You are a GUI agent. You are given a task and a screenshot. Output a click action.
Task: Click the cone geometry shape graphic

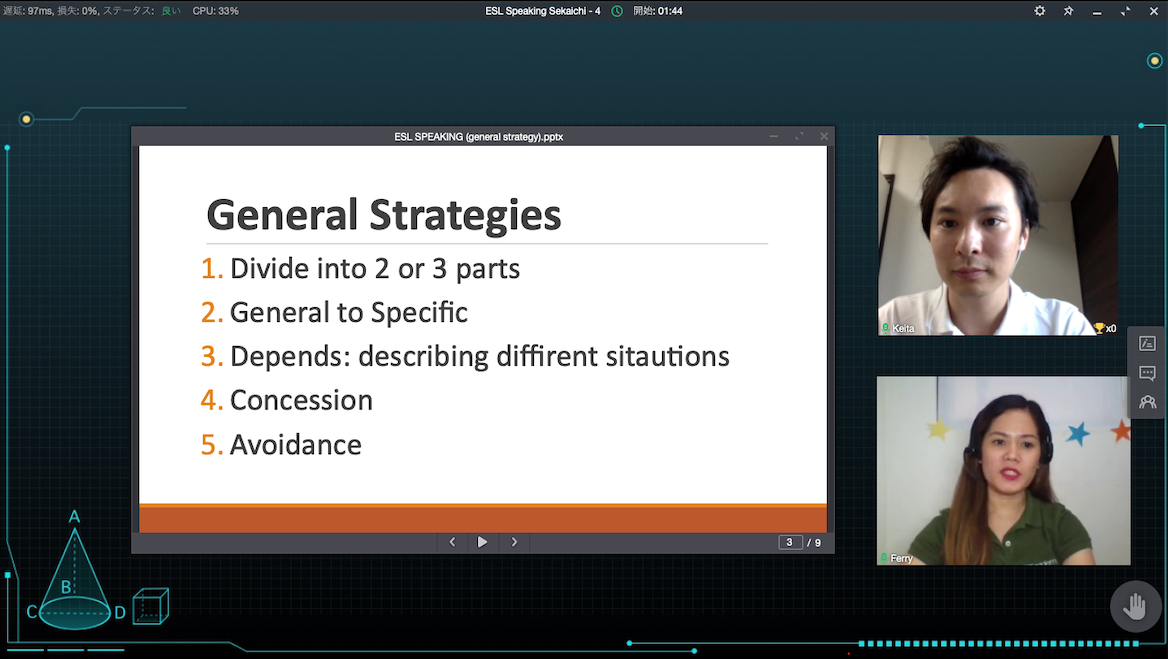74,580
